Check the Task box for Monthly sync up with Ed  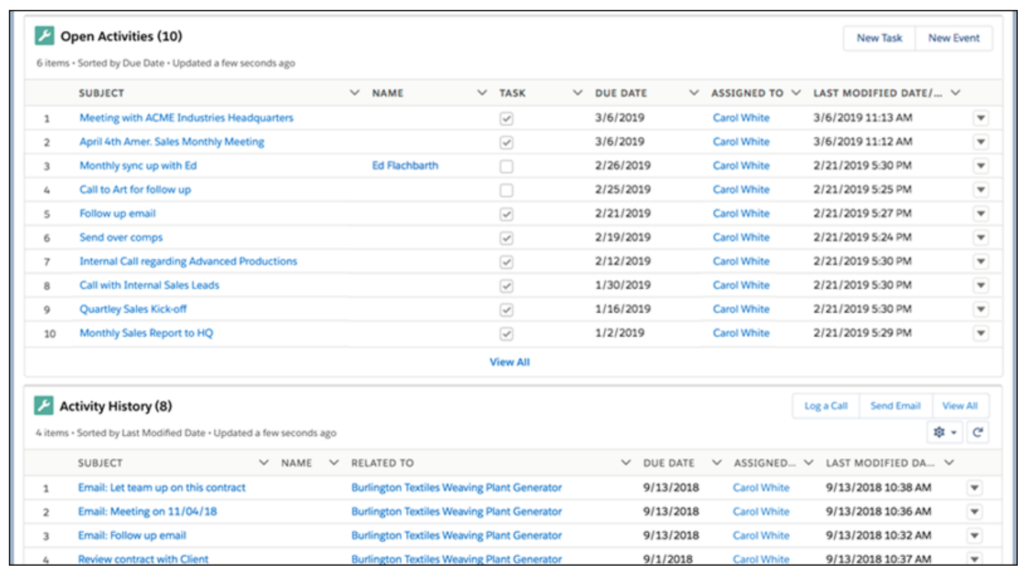[x=506, y=166]
